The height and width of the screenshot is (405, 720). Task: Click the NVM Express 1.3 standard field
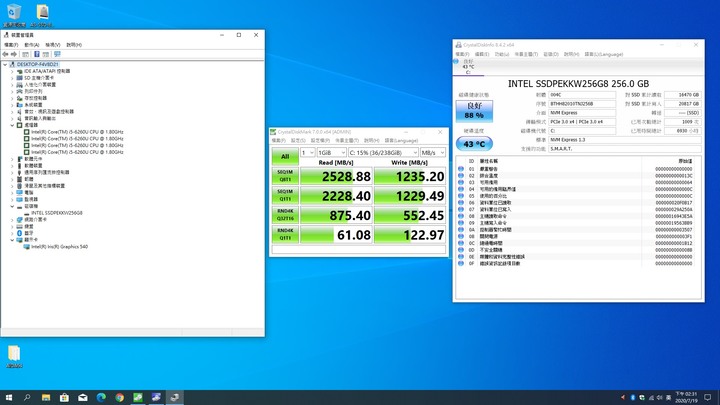(x=624, y=140)
